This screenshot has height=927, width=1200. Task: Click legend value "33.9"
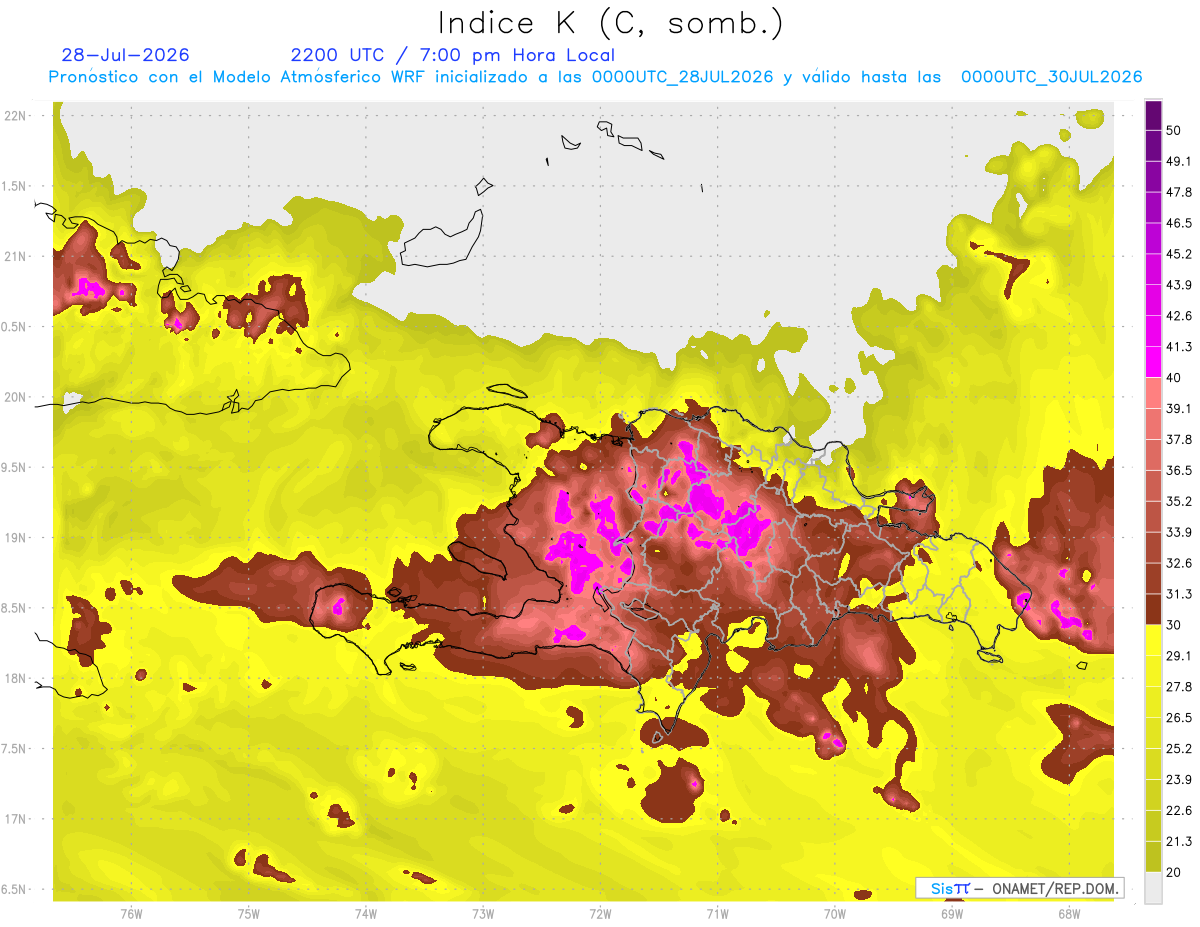[1178, 532]
